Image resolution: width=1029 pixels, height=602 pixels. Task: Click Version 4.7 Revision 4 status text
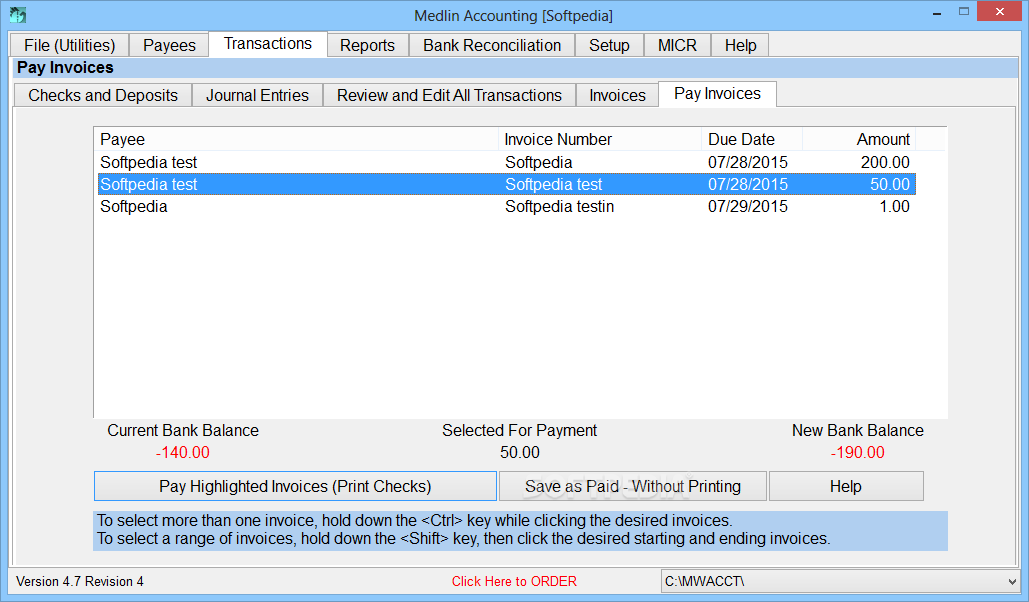[79, 582]
